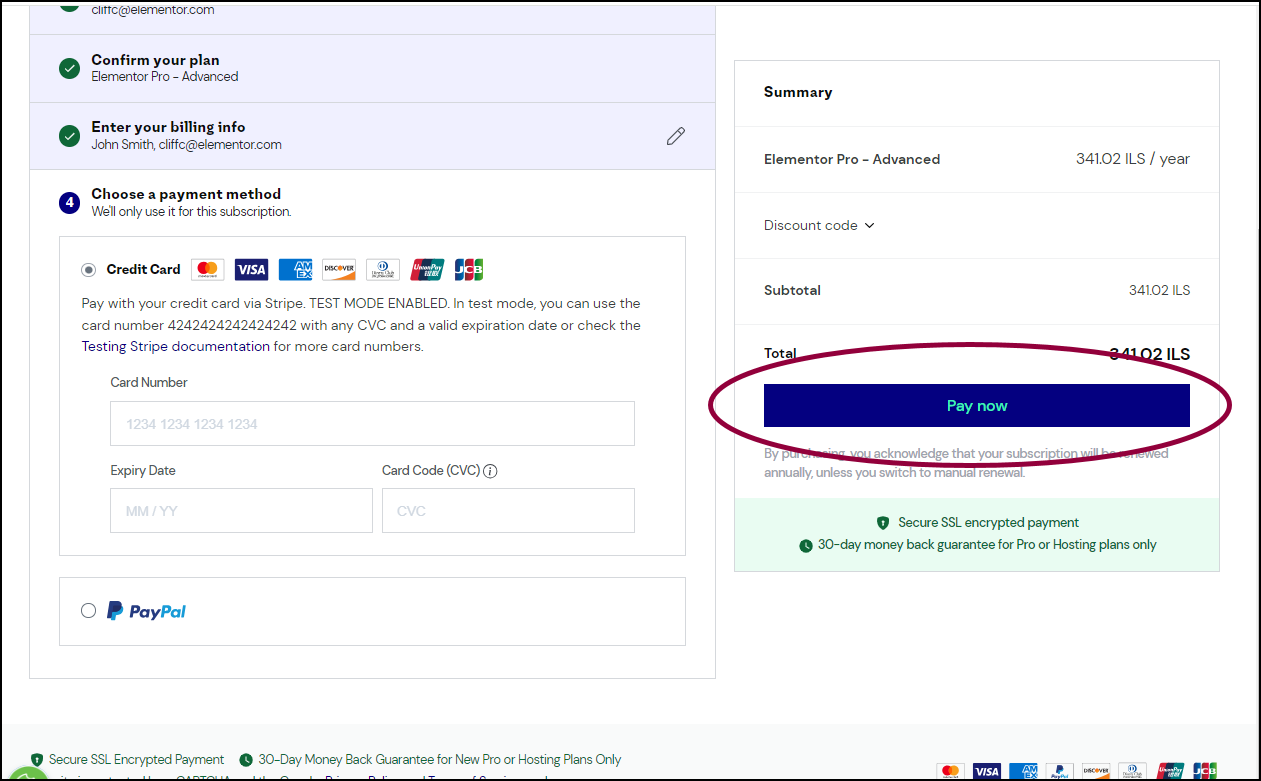Image resolution: width=1261 pixels, height=781 pixels.
Task: Click the Visa card logo
Action: click(251, 269)
